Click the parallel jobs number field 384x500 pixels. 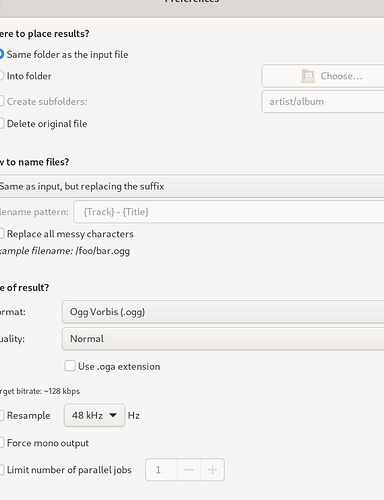tap(161, 470)
